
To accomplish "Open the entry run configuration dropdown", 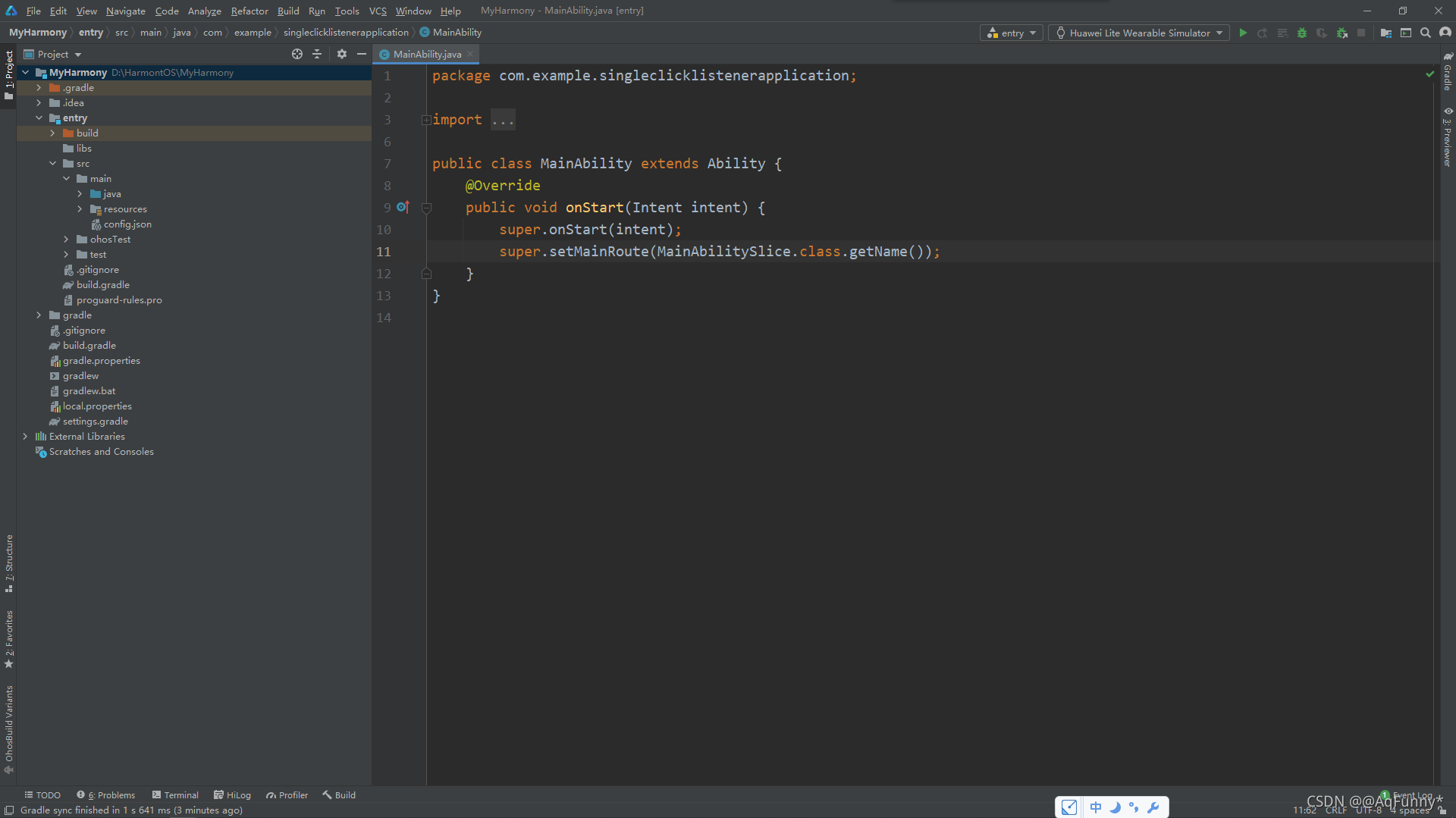I will pyautogui.click(x=1012, y=33).
